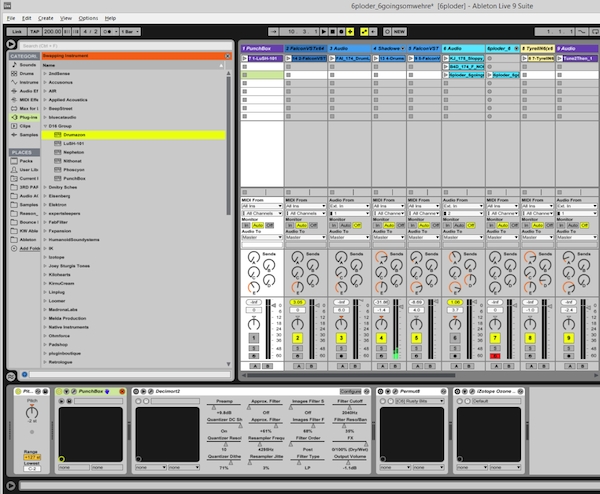Open the Options menu

click(88, 18)
